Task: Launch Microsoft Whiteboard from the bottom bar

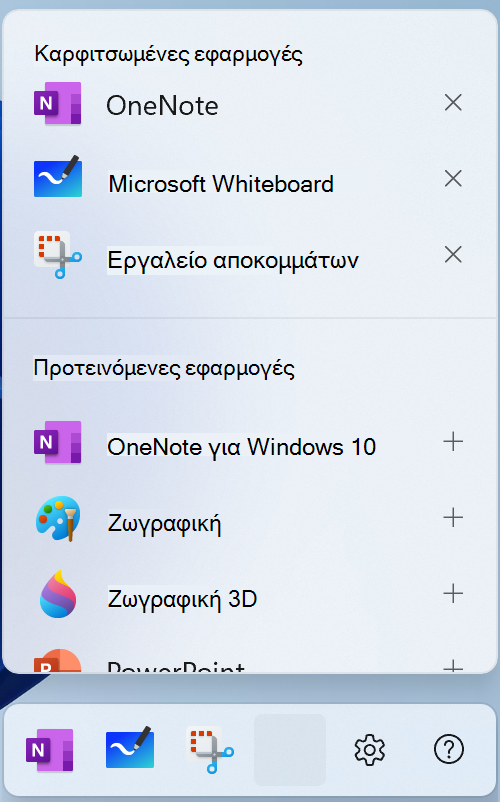Action: coord(130,748)
